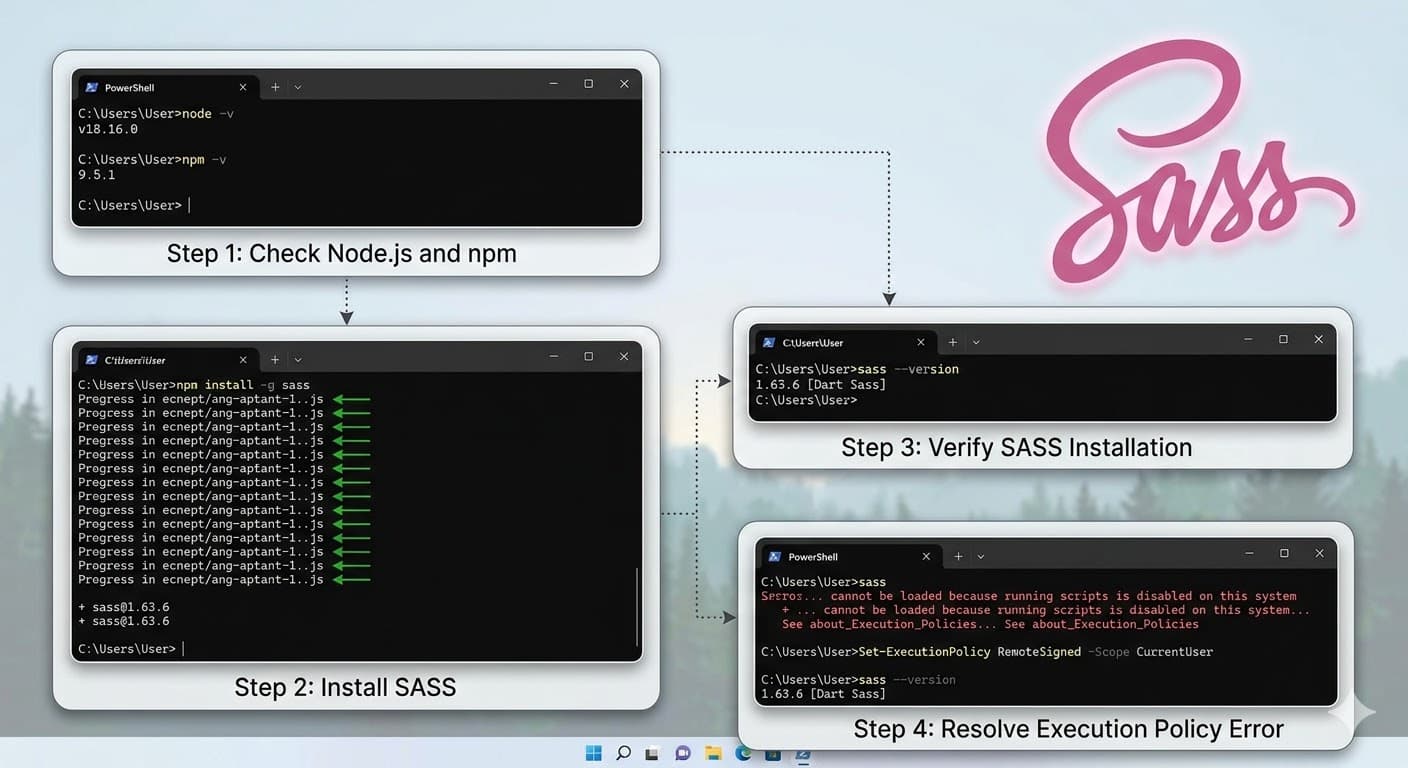Open the Chat app on the taskbar
1408x768 pixels.
coord(683,752)
